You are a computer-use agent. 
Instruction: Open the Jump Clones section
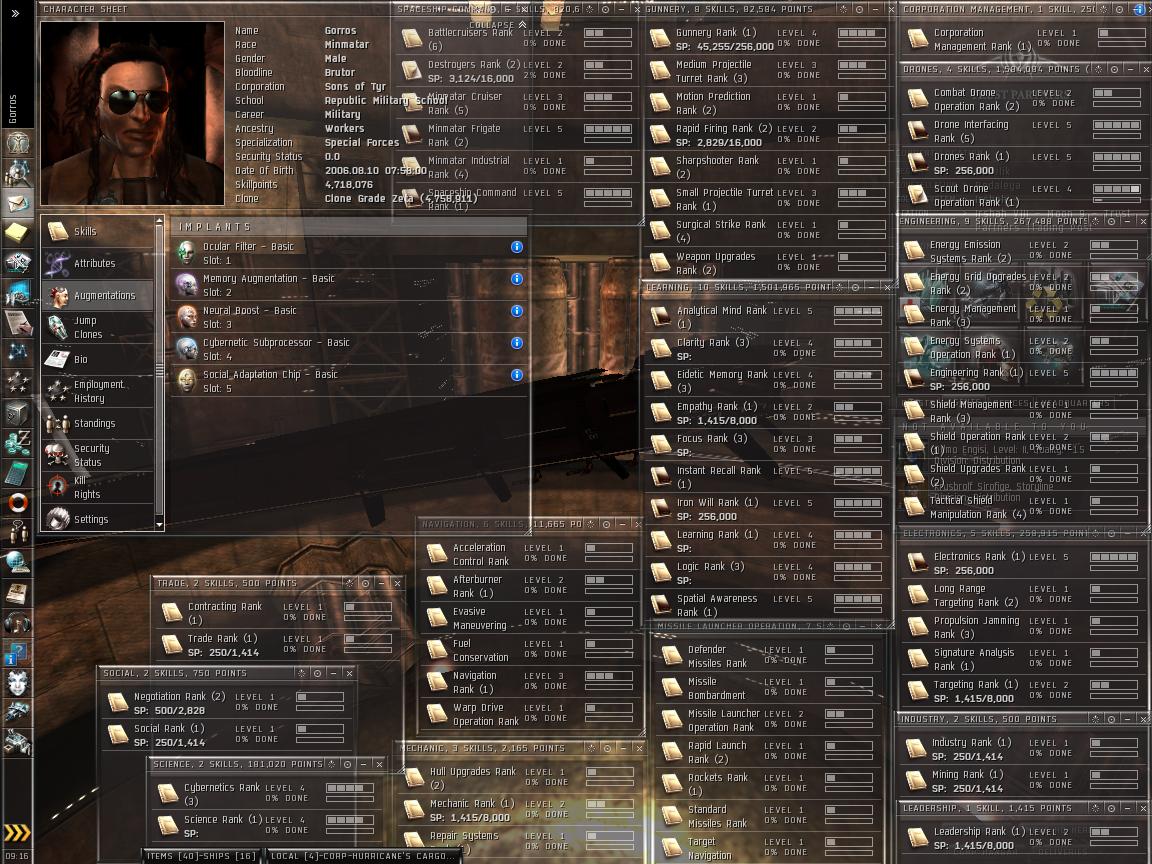[98, 327]
